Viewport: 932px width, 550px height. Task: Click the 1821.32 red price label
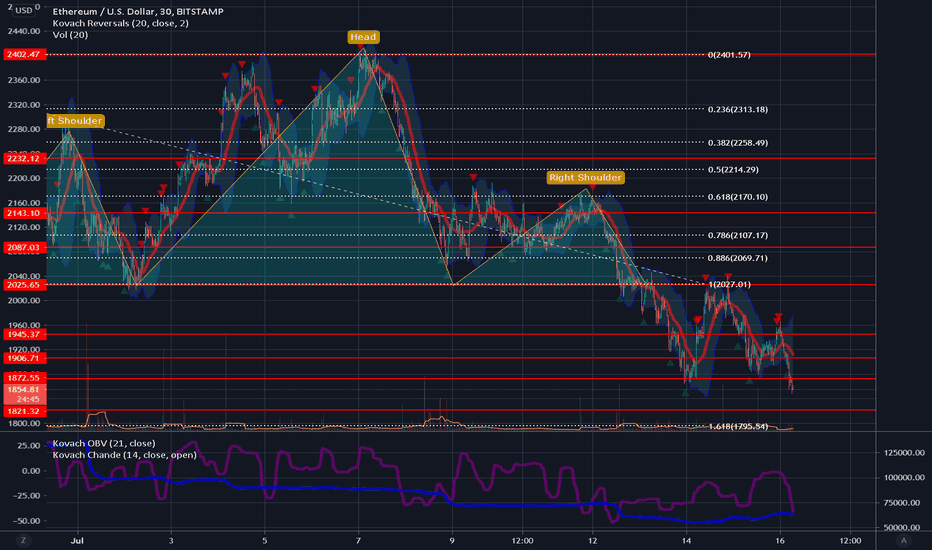tap(23, 411)
